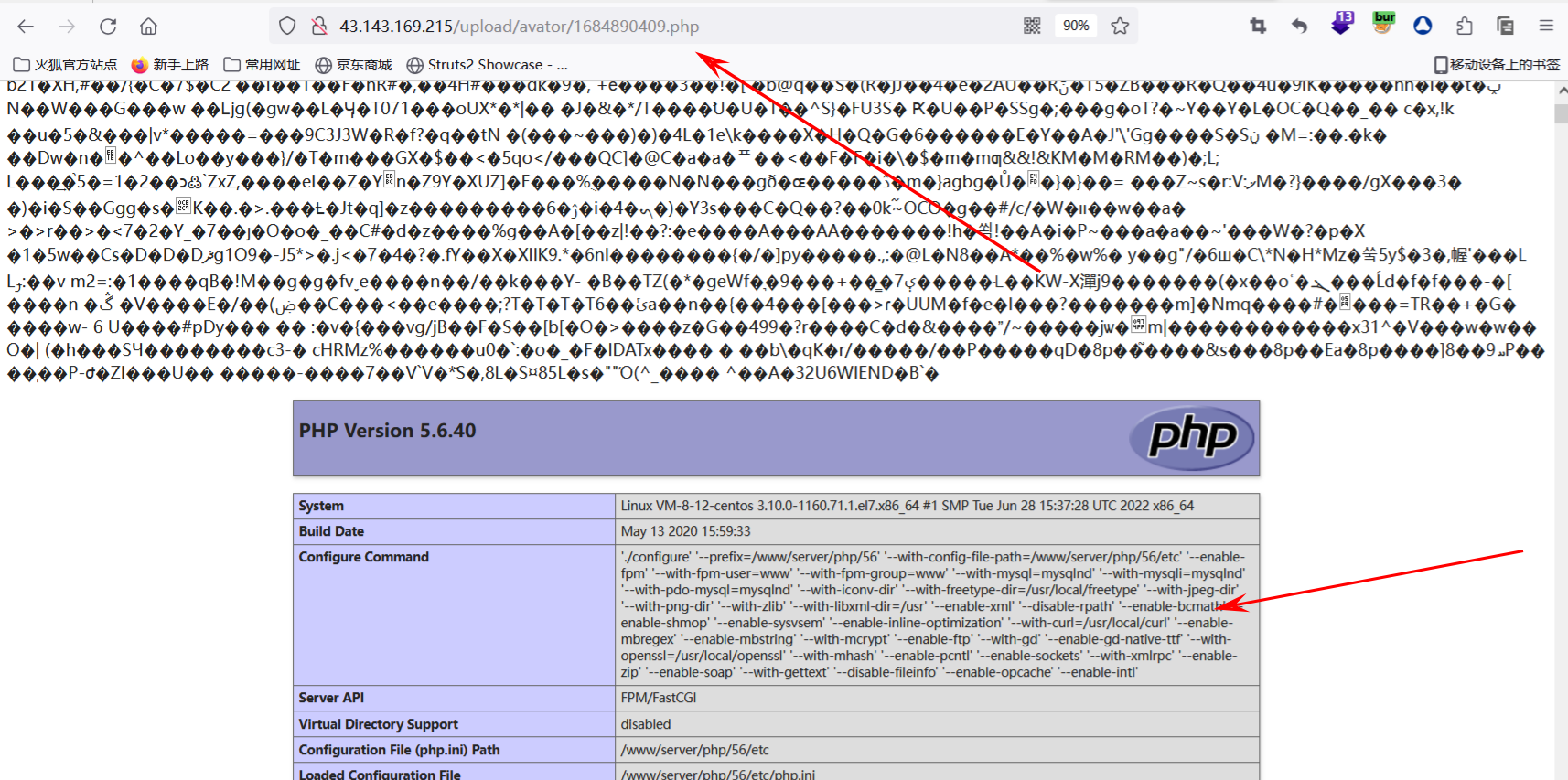Open the extensions puzzle menu
The height and width of the screenshot is (780, 1568).
click(x=1464, y=27)
